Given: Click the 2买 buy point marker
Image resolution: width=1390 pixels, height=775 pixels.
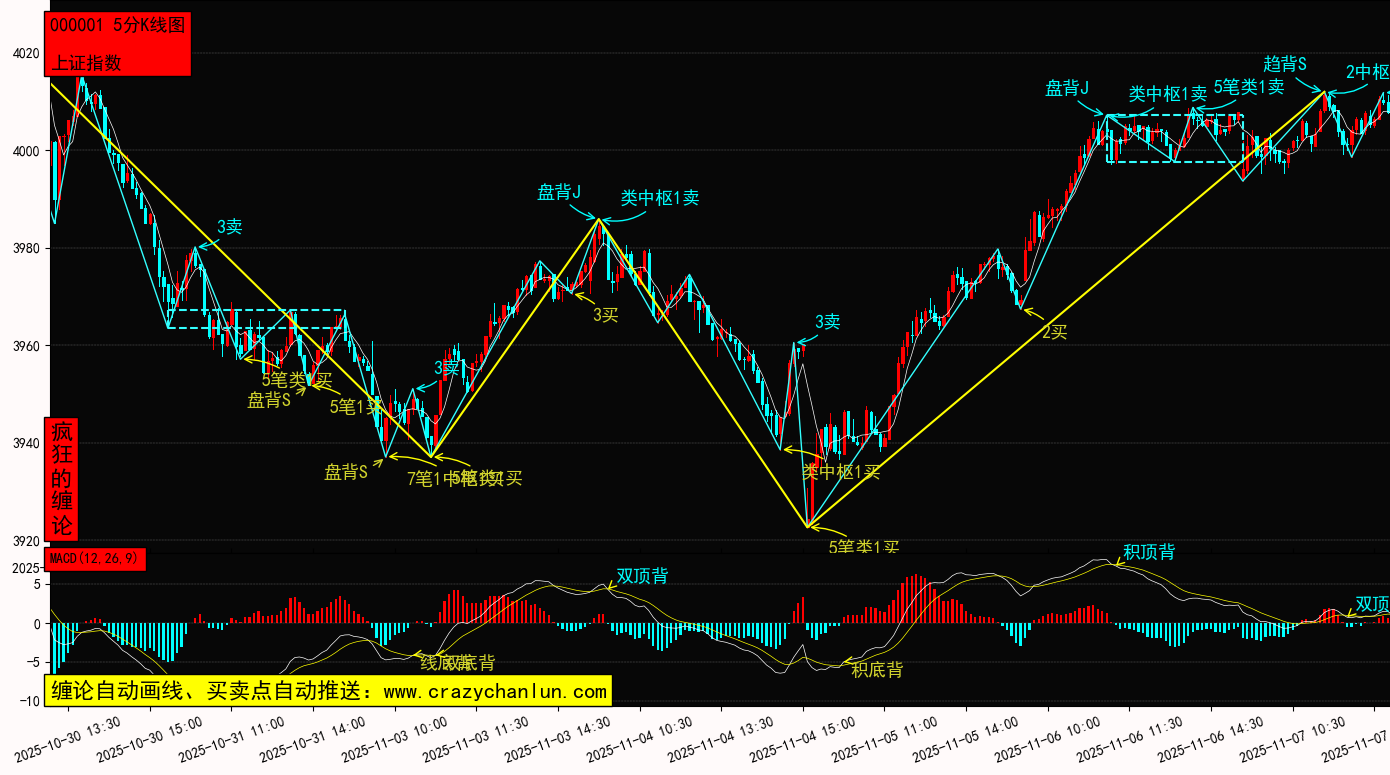Looking at the screenshot, I should [x=1055, y=332].
